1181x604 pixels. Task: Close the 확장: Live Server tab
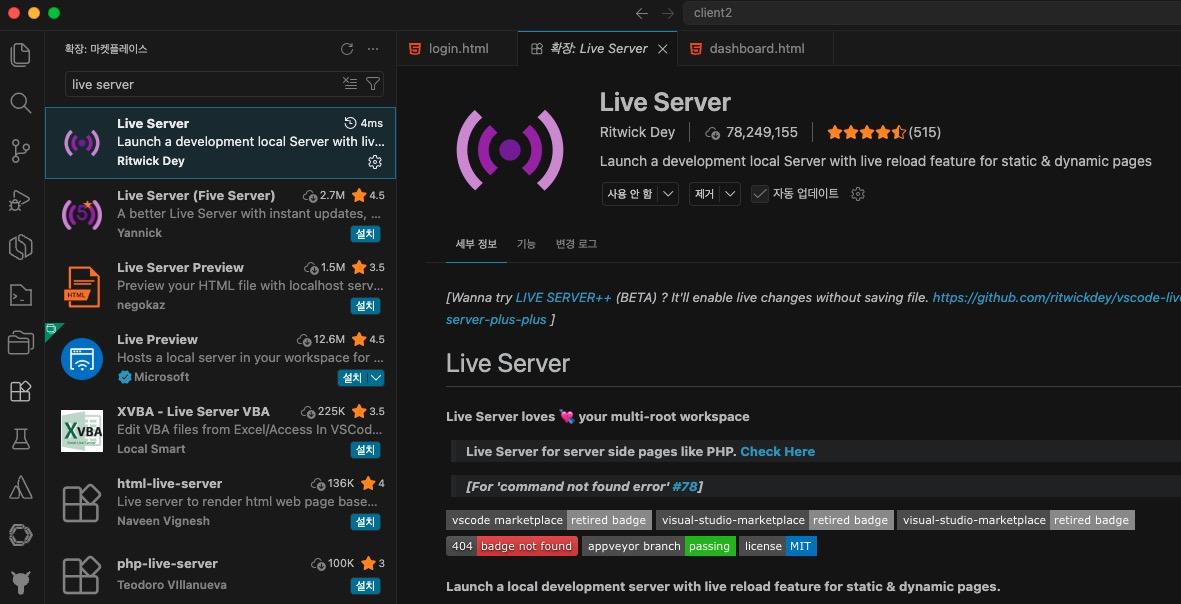tap(663, 49)
